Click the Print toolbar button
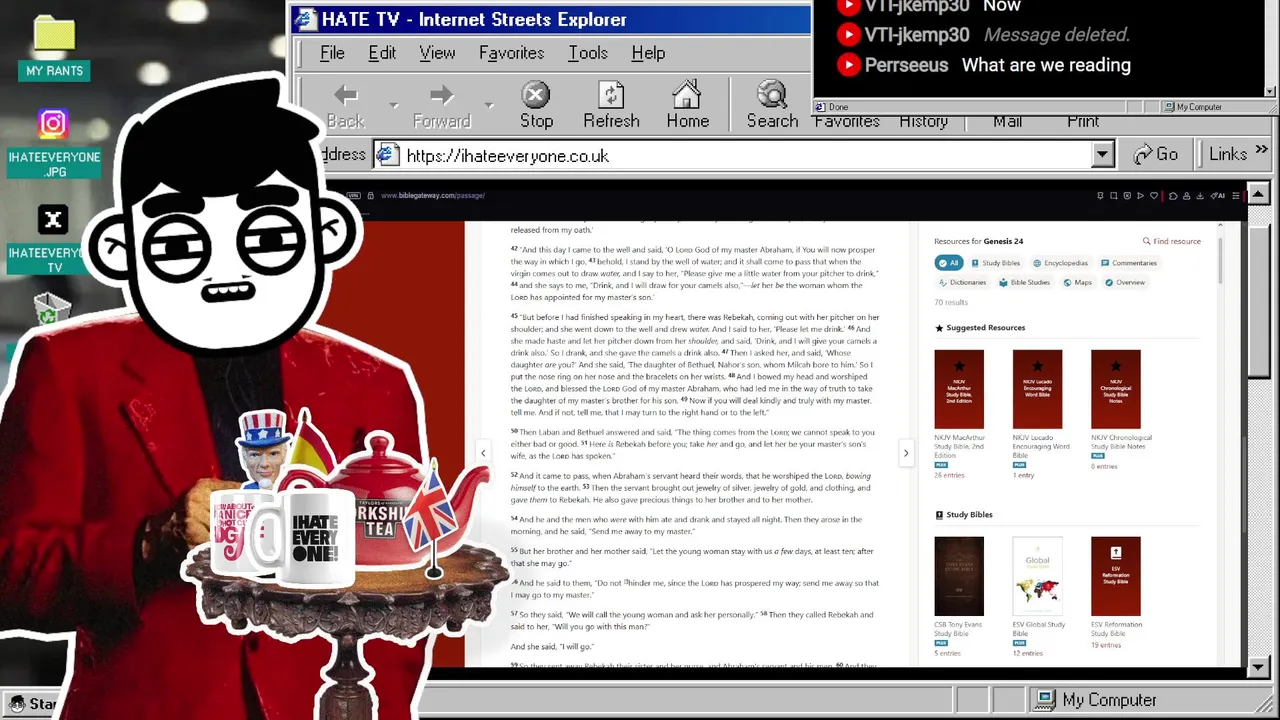Screen dimensions: 1280x720 (1083, 121)
